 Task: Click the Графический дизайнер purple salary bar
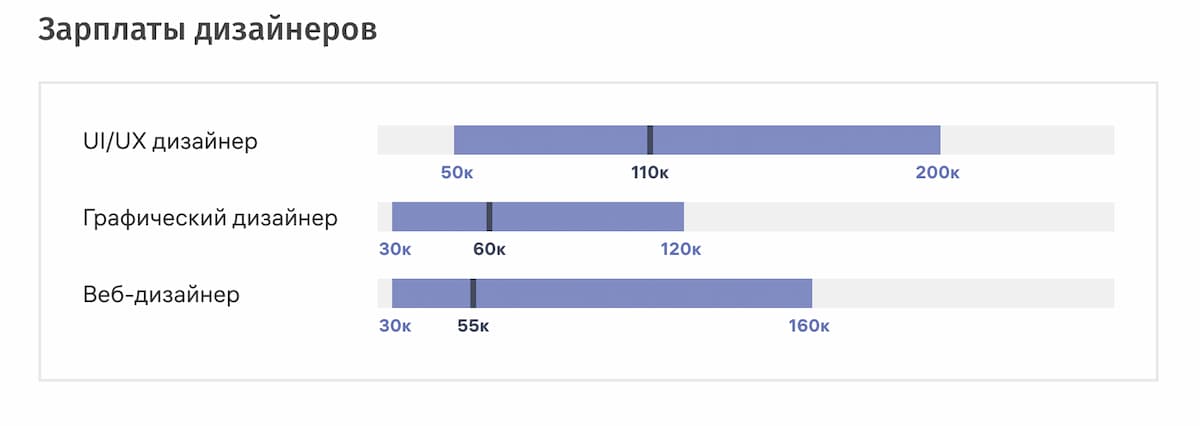pyautogui.click(x=590, y=217)
